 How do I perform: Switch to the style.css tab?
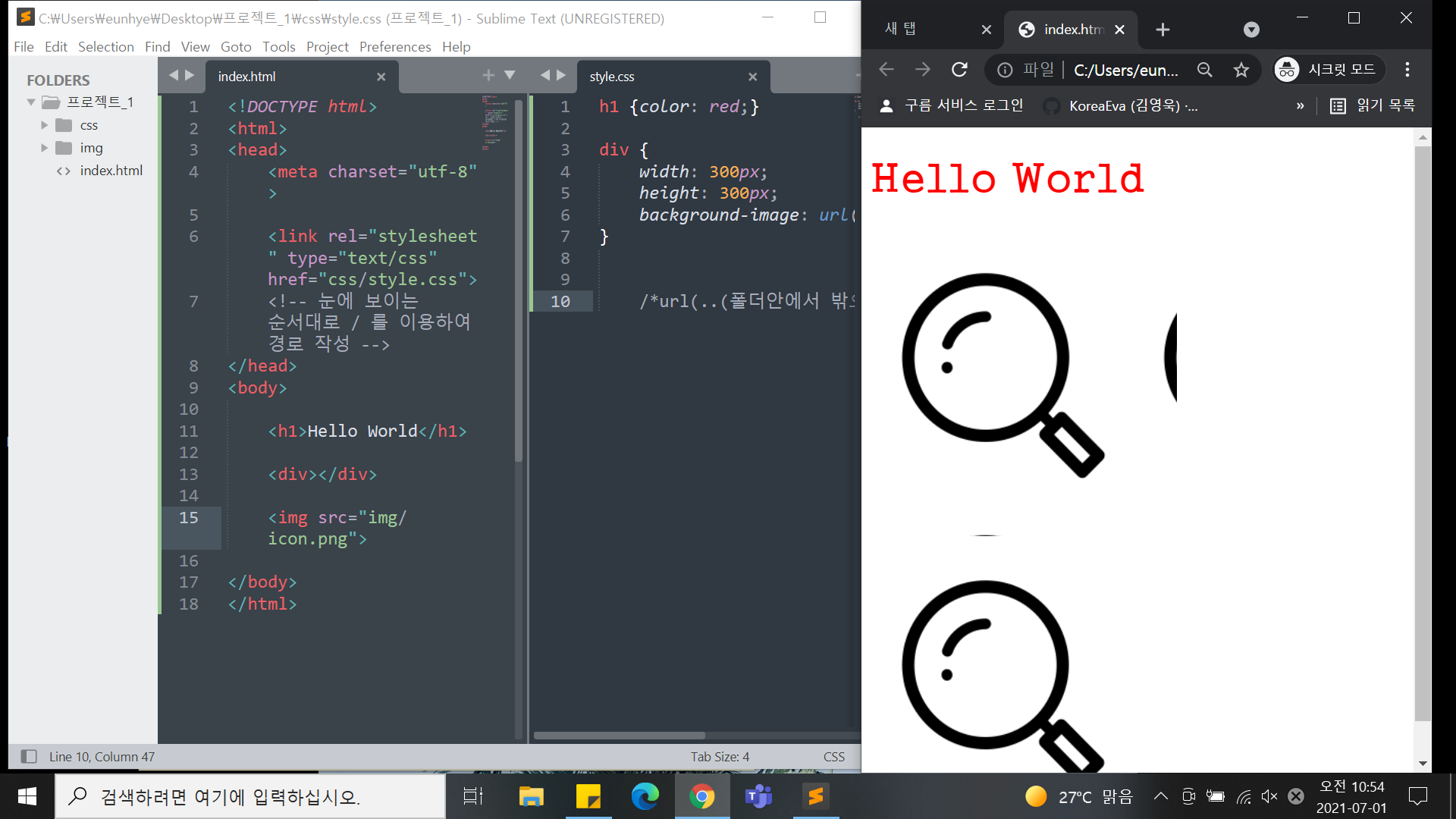tap(612, 77)
